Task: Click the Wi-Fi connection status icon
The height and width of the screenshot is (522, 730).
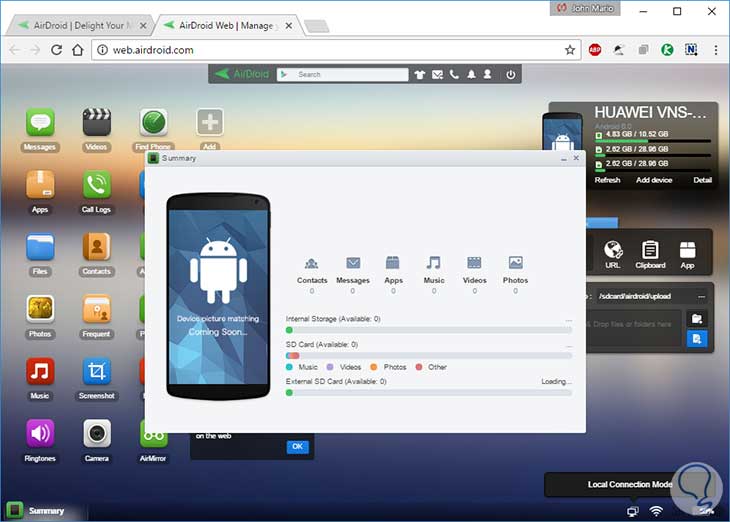Action: [x=656, y=511]
